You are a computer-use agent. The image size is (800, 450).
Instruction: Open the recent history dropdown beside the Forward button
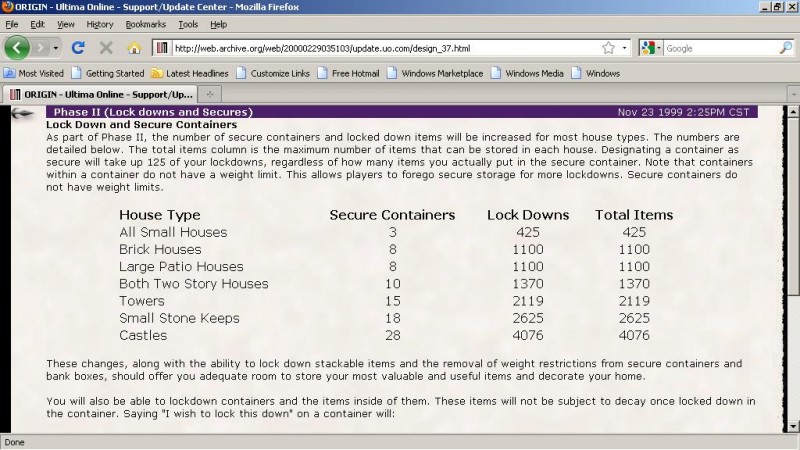pos(56,48)
